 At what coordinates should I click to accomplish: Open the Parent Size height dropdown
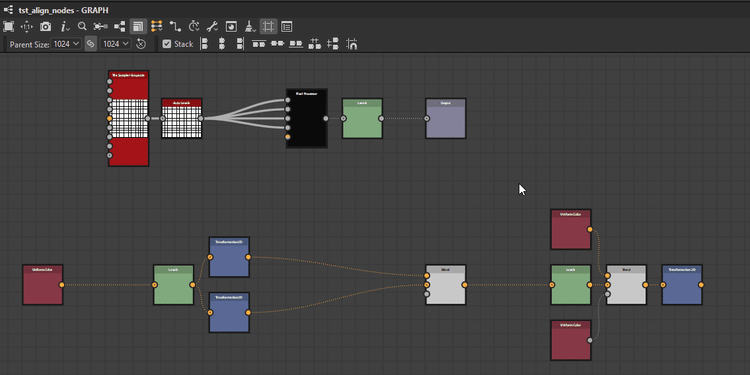(x=115, y=44)
